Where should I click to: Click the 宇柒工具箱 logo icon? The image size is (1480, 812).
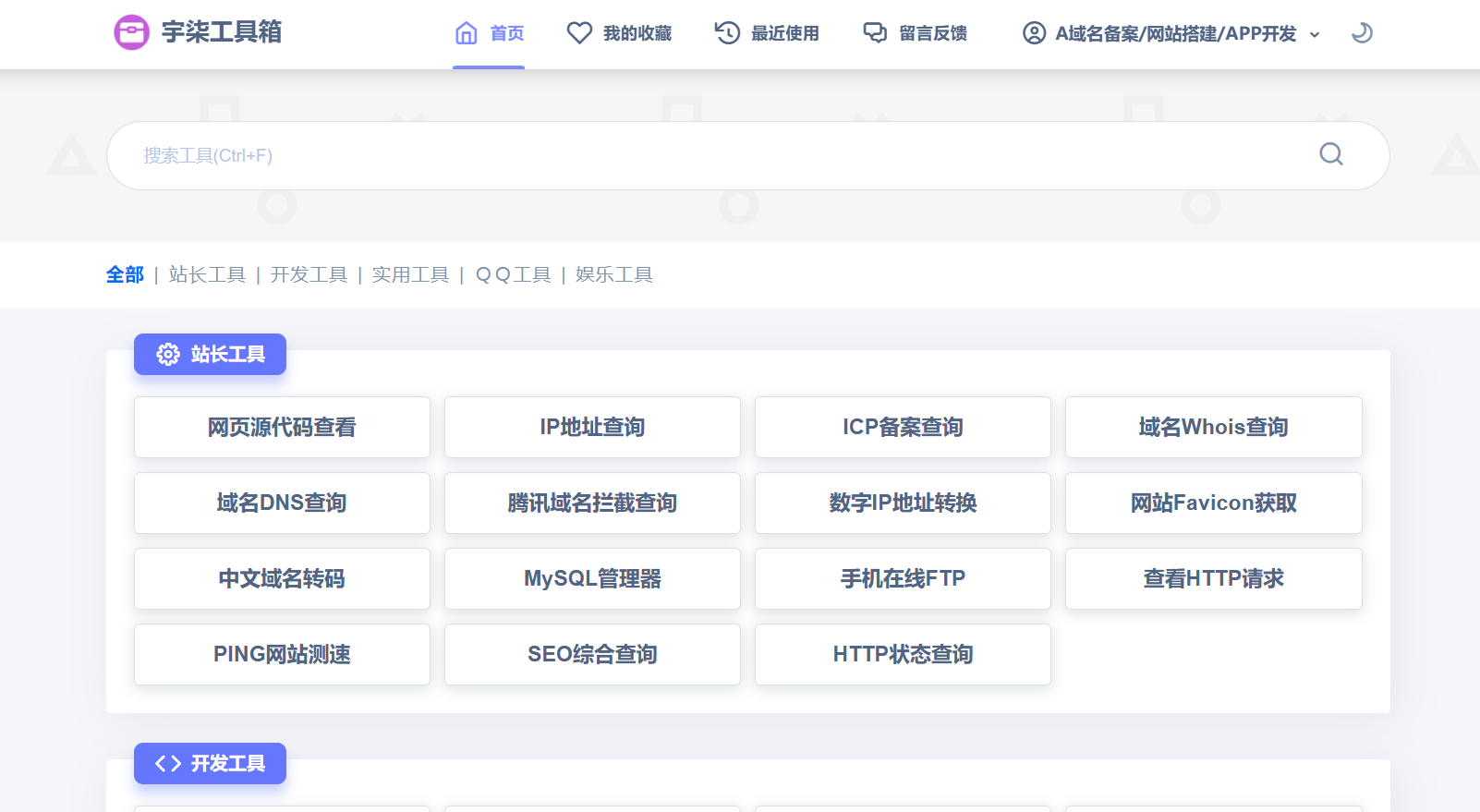click(131, 32)
